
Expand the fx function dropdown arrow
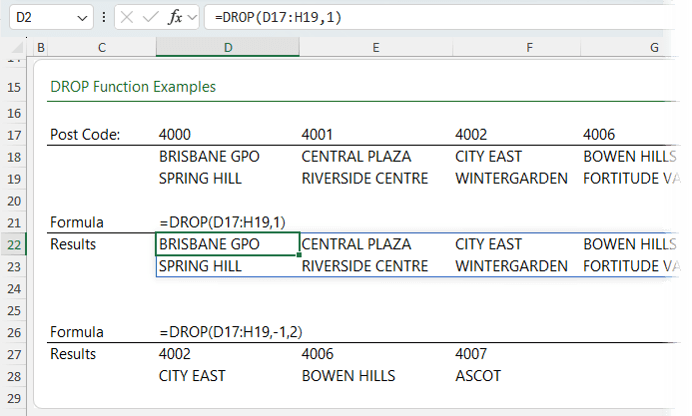[x=192, y=18]
